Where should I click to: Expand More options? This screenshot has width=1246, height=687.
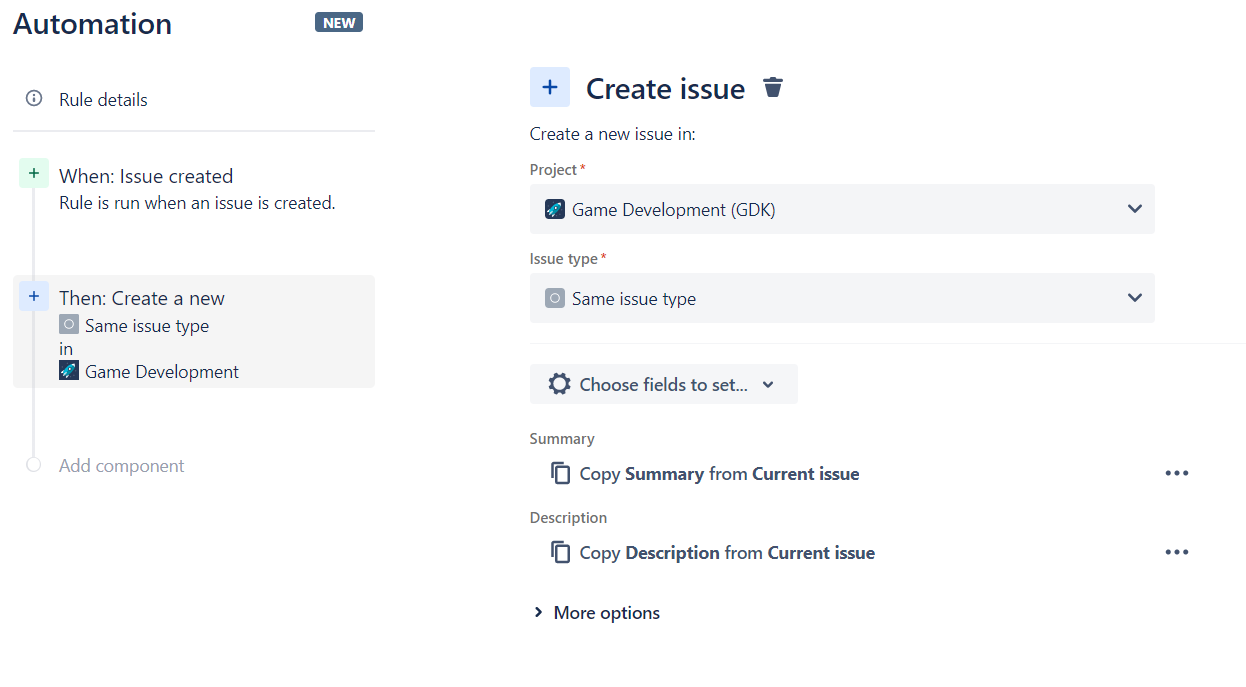[x=596, y=613]
